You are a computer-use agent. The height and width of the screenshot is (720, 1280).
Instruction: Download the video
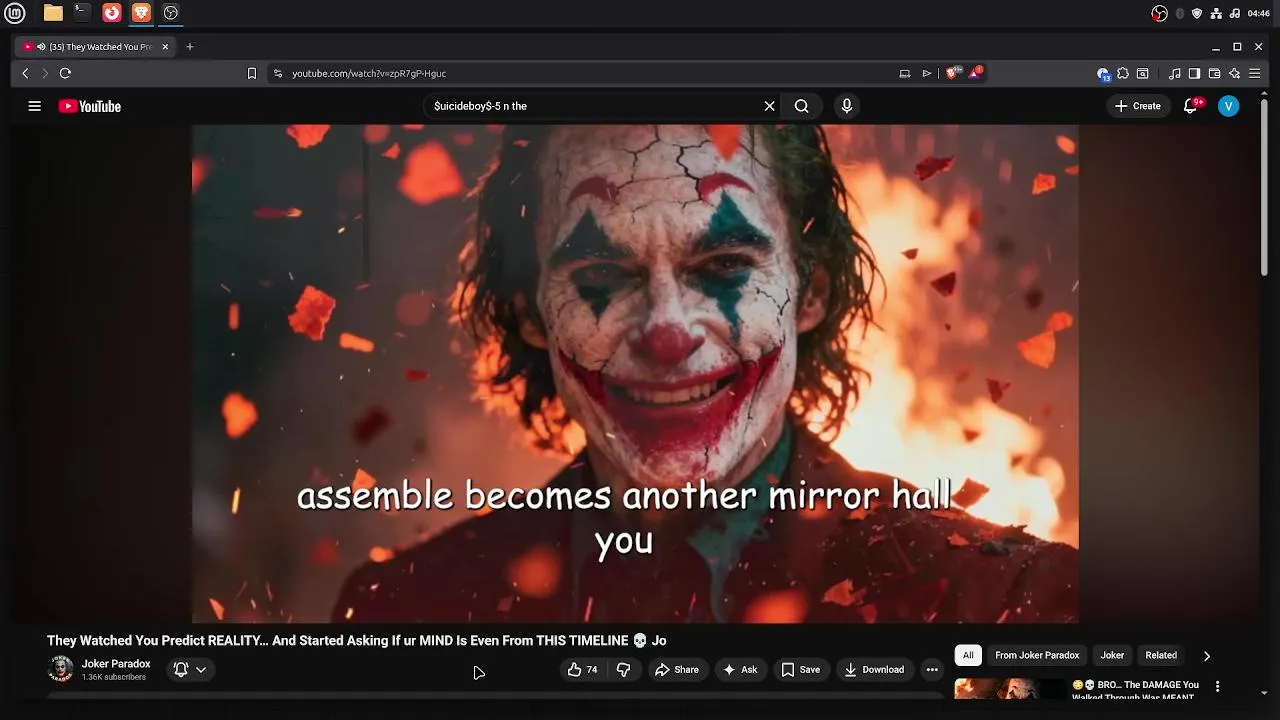coord(874,670)
